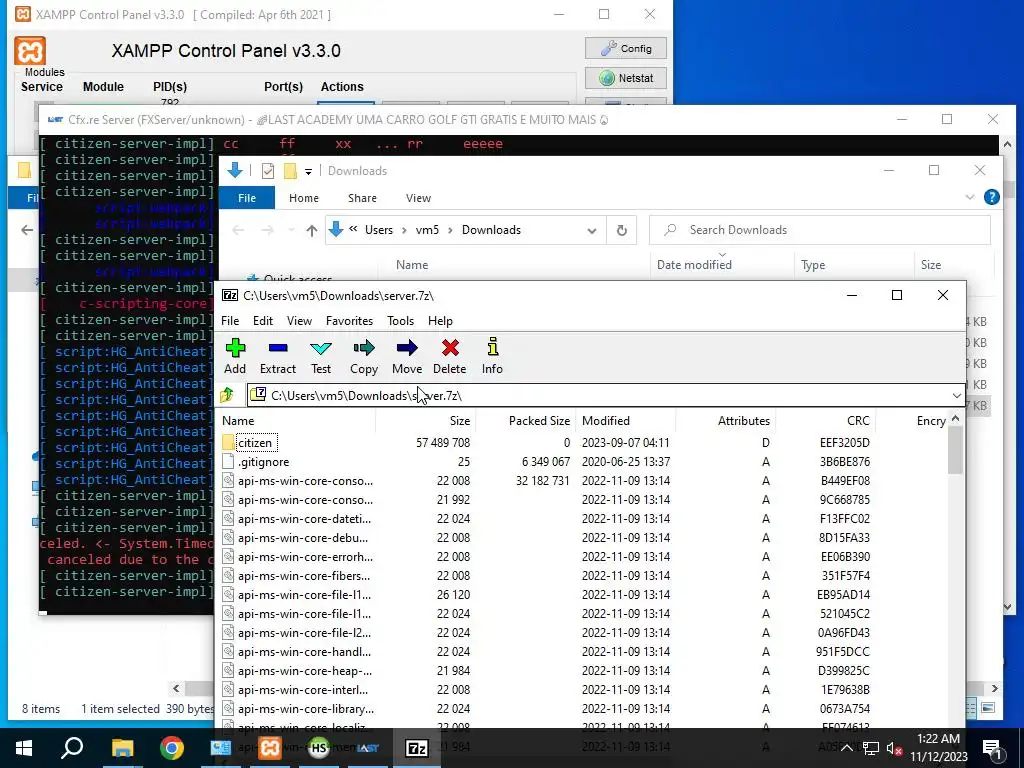Run Test on the archive in 7-Zip

[321, 357]
